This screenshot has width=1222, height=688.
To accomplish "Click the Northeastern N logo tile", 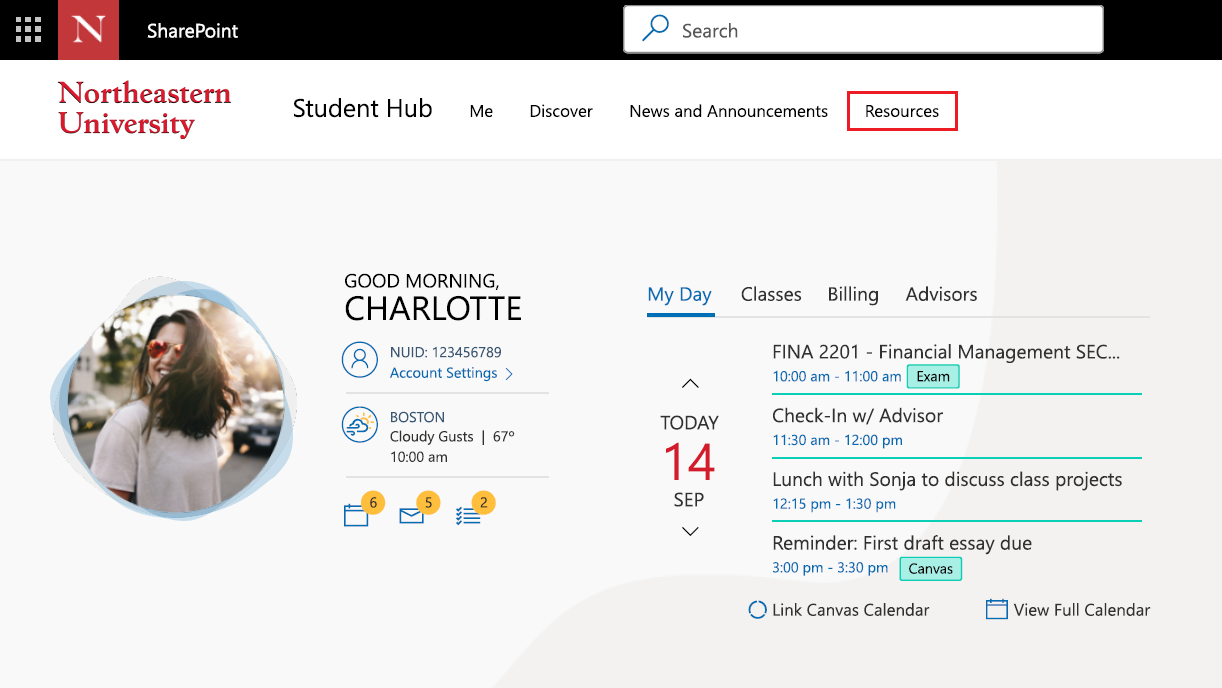I will [88, 30].
